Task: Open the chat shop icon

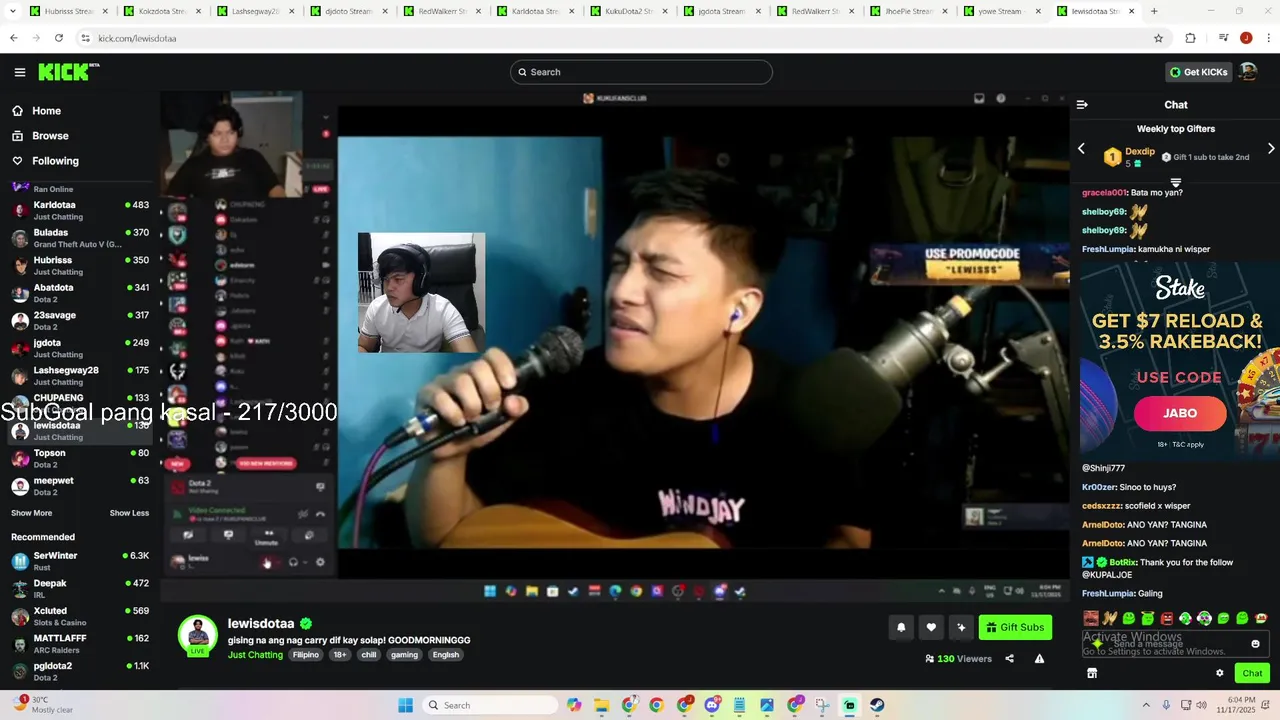Action: [1092, 673]
